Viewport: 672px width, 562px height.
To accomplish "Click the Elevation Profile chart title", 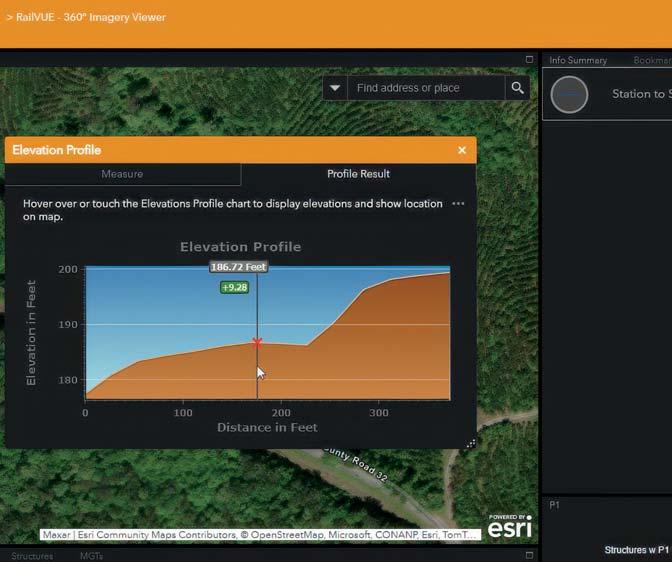I will tap(240, 247).
